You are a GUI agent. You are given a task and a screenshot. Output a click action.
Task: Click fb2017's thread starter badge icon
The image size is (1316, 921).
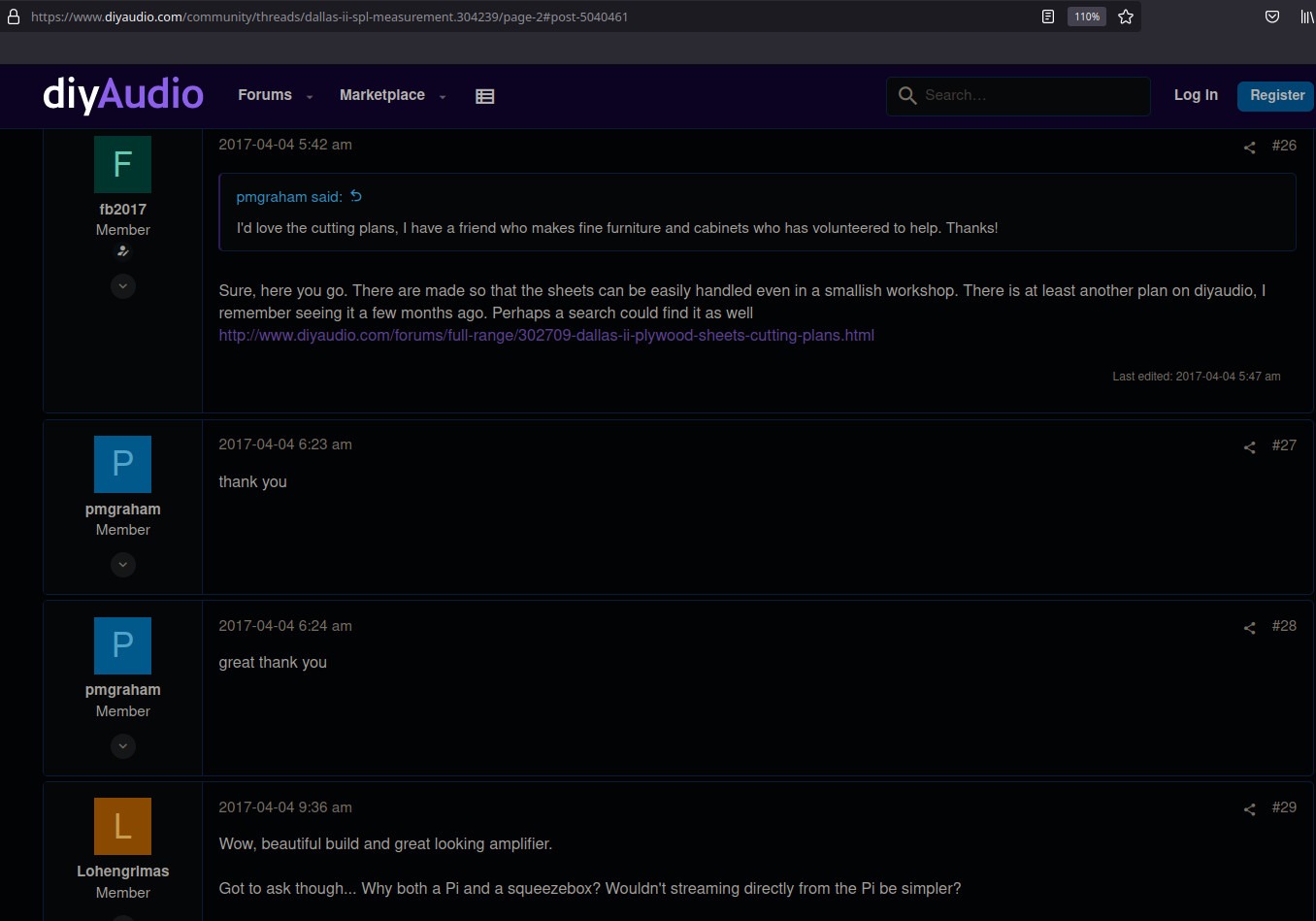[123, 251]
